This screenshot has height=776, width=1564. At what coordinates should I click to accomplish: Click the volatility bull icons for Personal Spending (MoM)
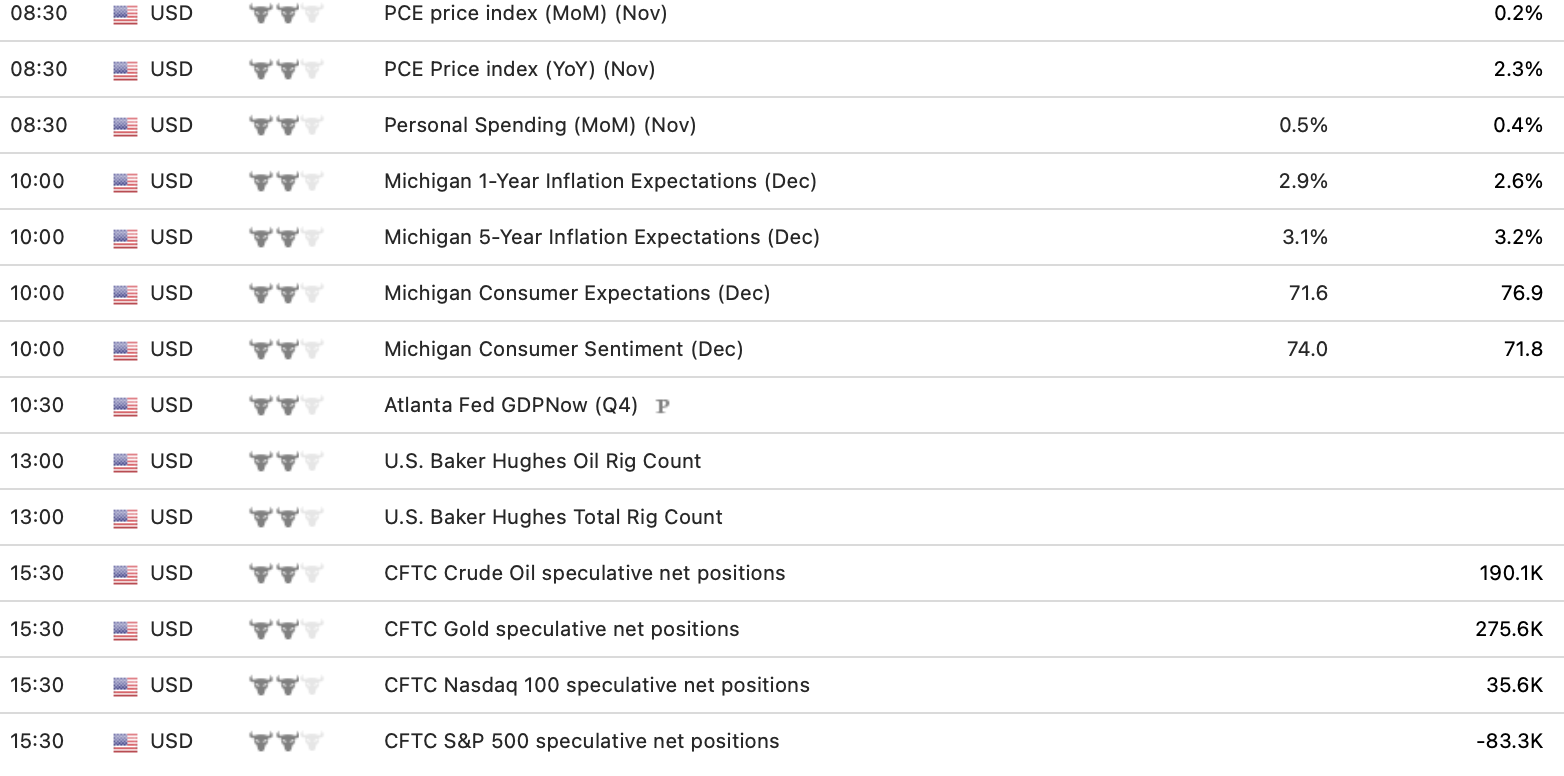click(x=287, y=126)
